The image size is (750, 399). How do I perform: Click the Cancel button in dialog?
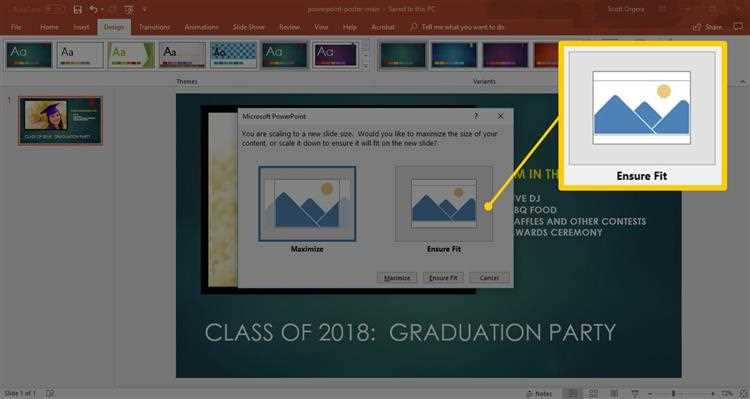pos(489,277)
